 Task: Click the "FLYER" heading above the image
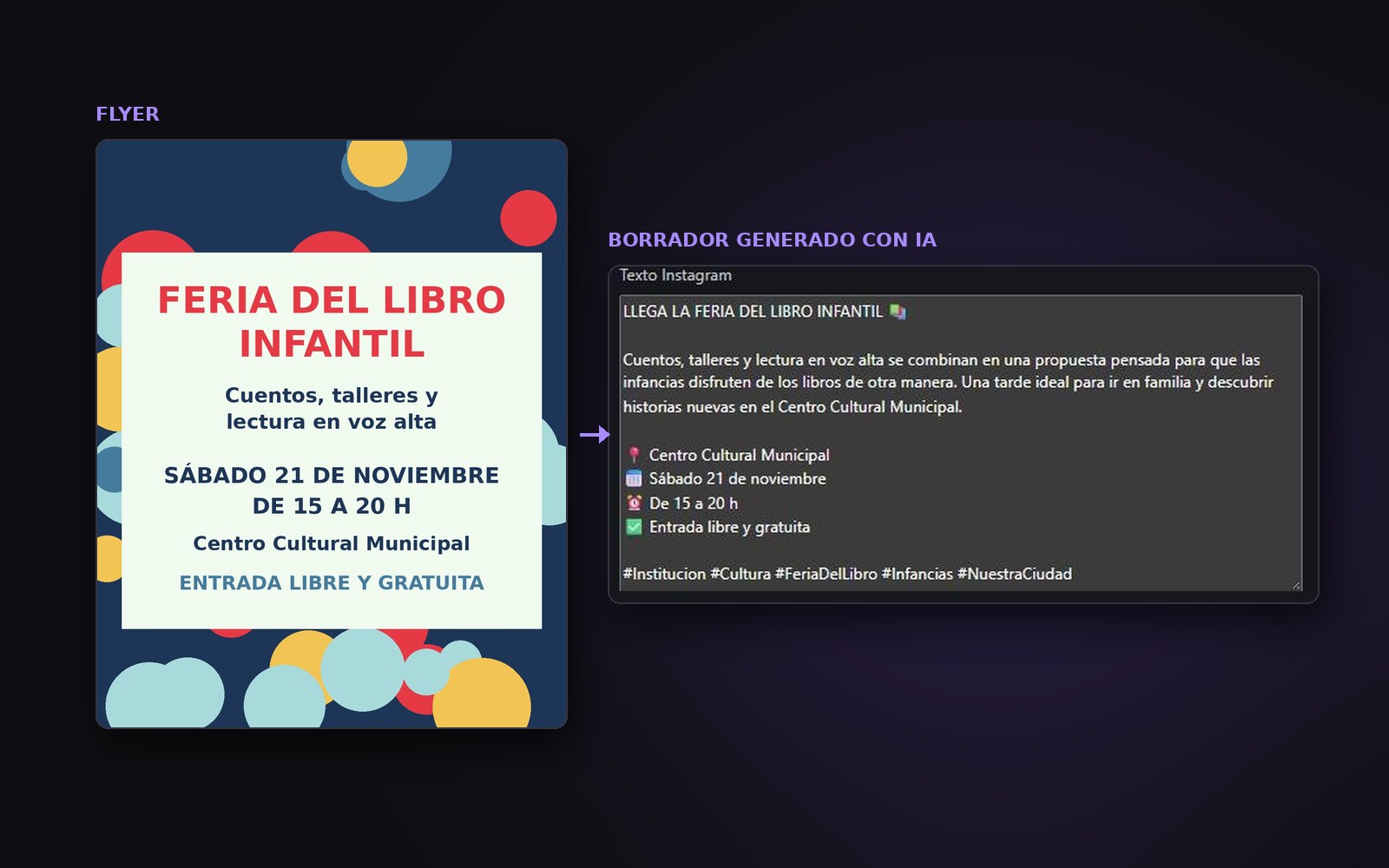click(x=128, y=114)
